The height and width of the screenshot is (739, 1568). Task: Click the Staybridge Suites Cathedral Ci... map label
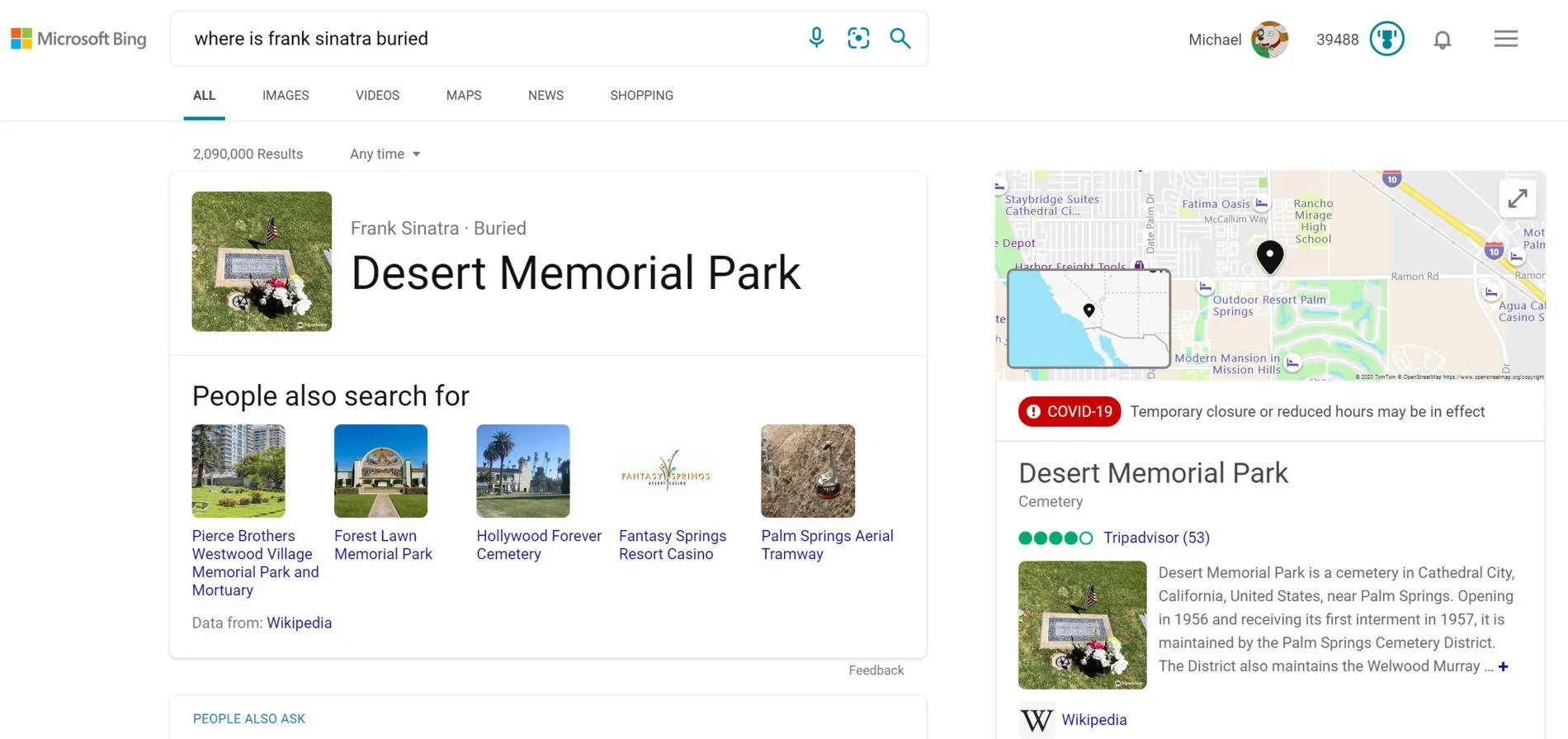click(x=1052, y=205)
